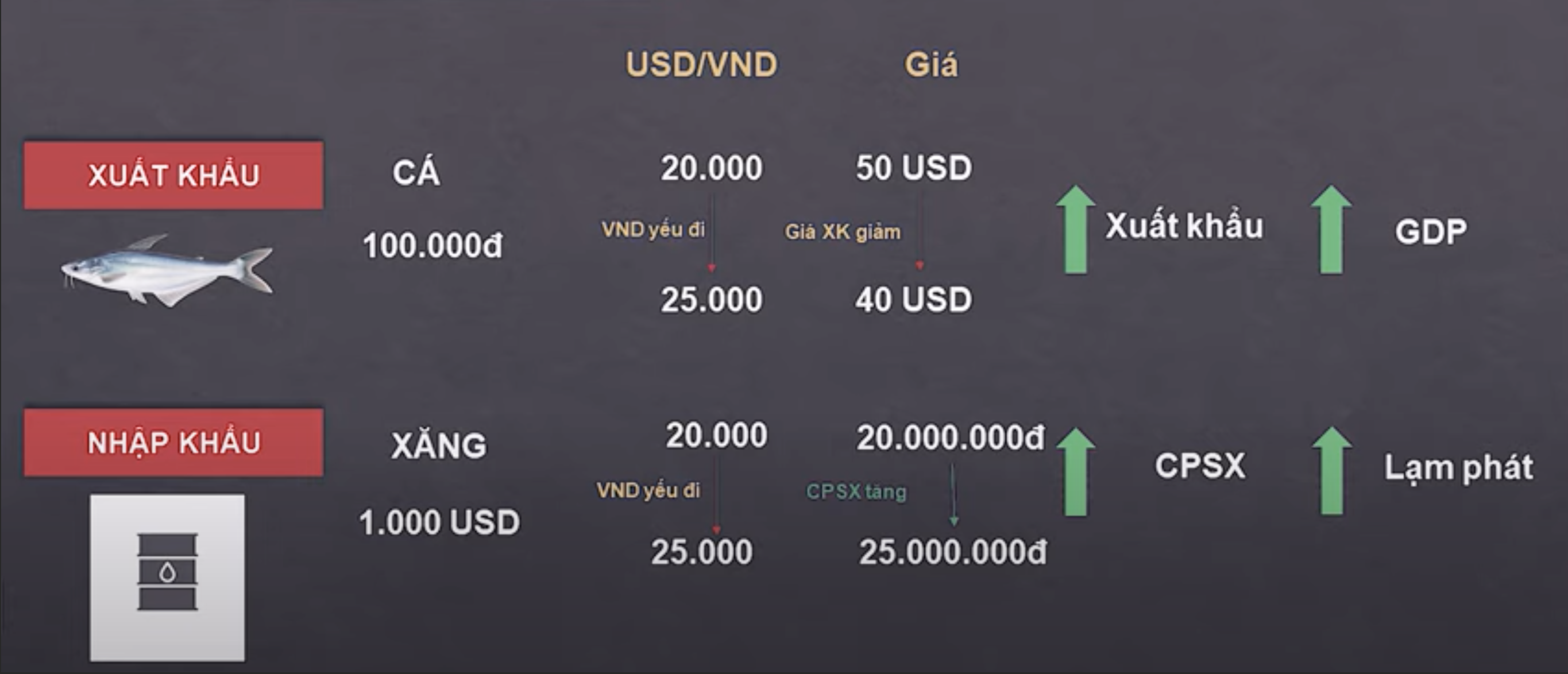This screenshot has width=1568, height=674.
Task: Select the USD/VND column header
Action: [701, 64]
